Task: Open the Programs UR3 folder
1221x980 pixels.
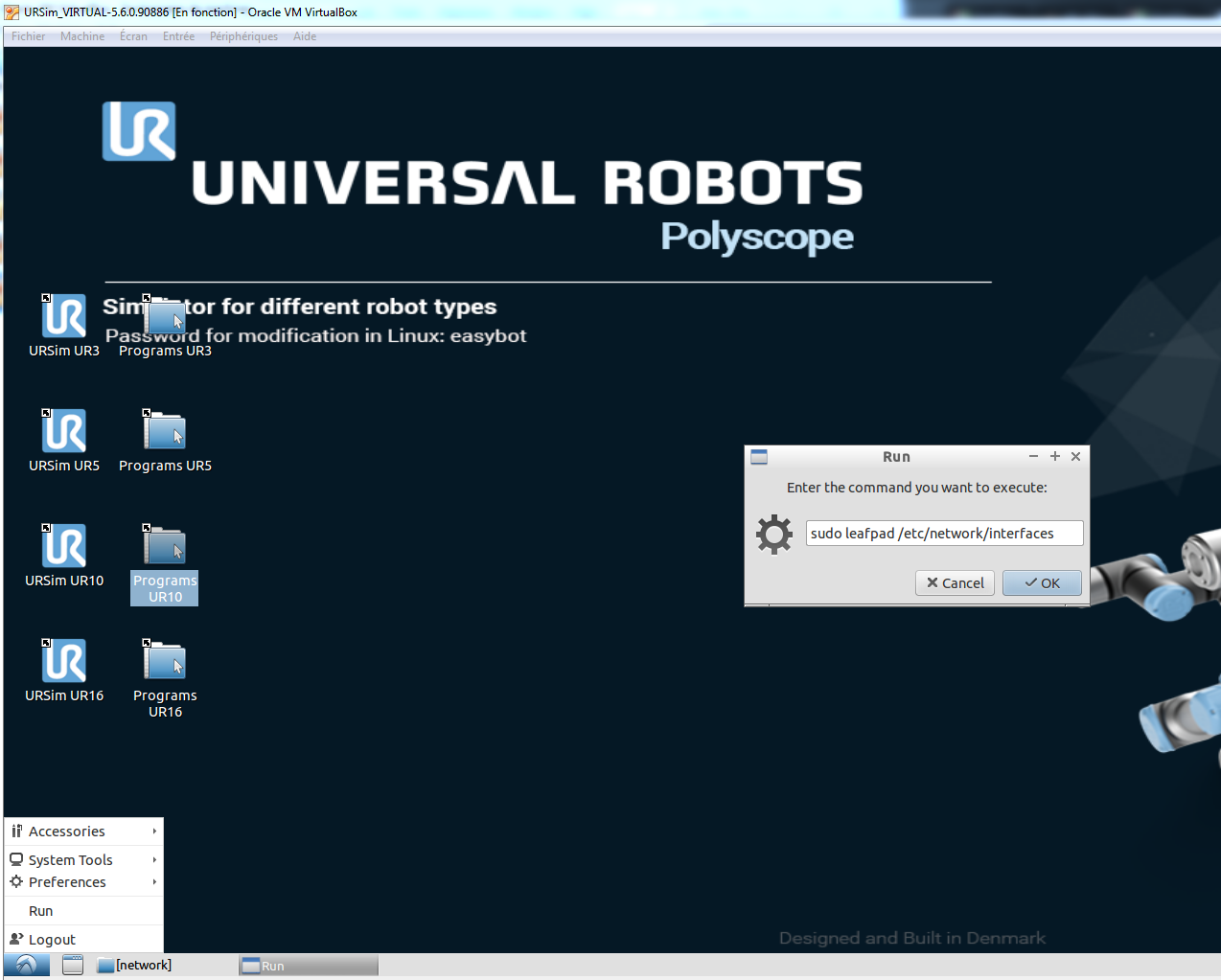Action: (x=164, y=316)
